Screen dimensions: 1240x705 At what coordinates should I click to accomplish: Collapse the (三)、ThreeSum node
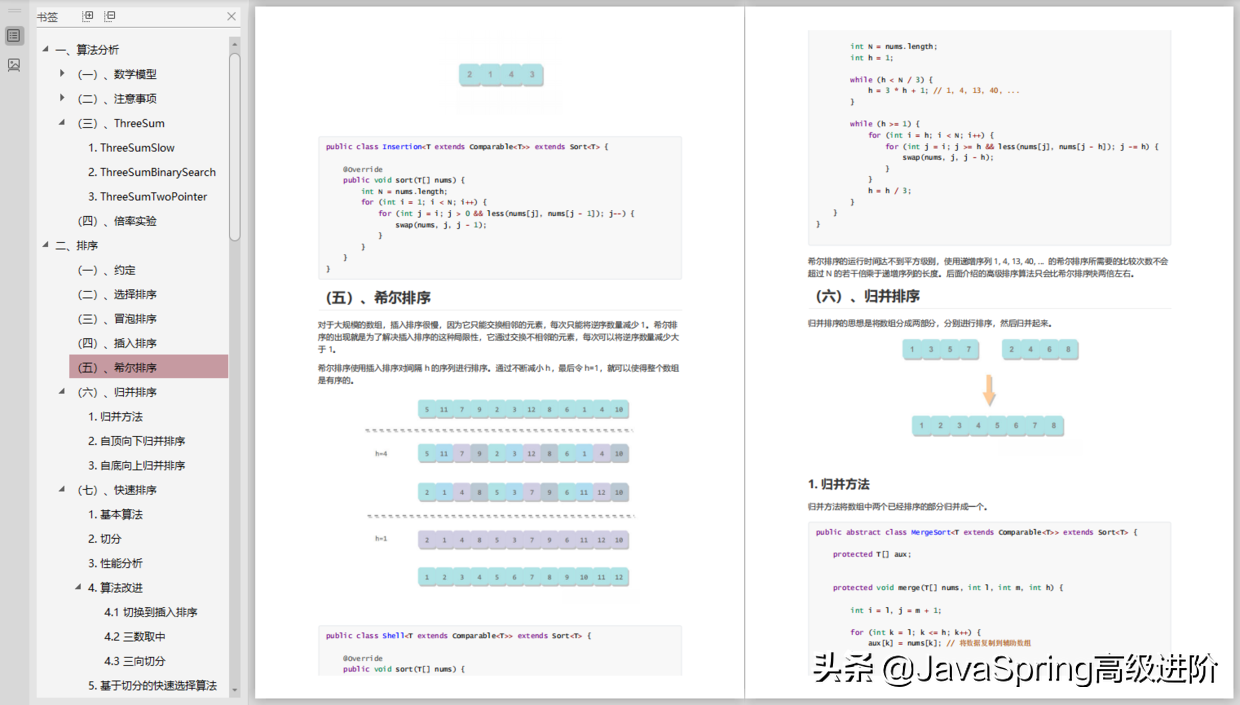(x=62, y=123)
